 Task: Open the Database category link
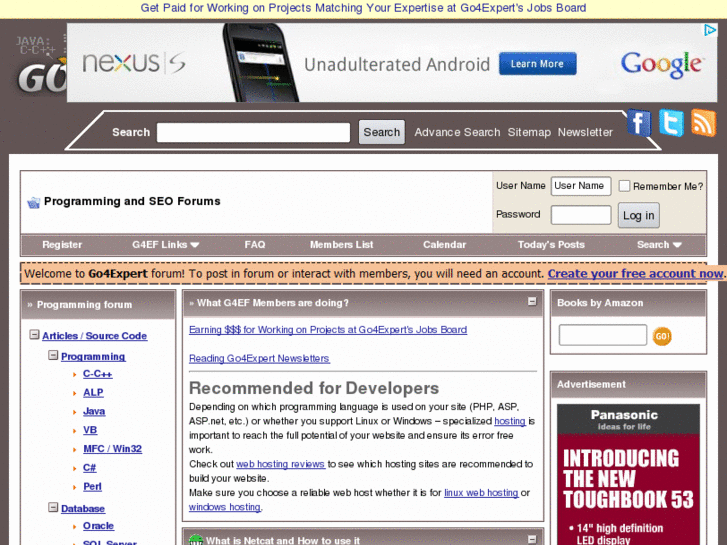(x=83, y=508)
